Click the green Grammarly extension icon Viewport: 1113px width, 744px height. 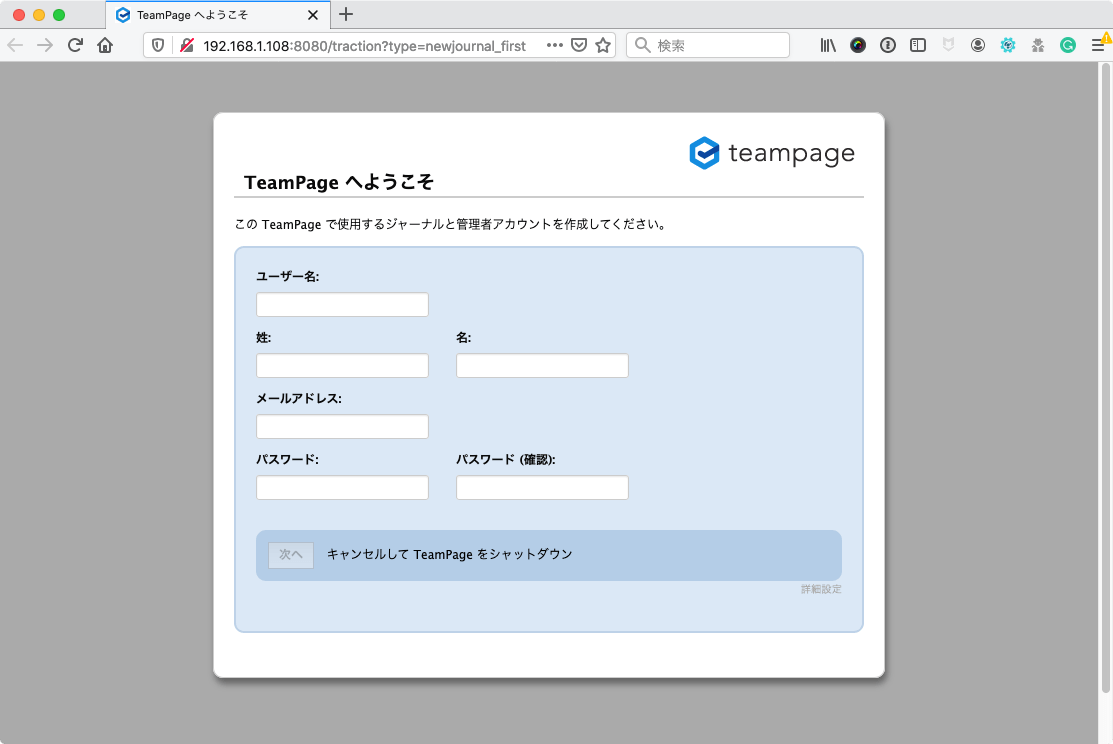[x=1068, y=45]
